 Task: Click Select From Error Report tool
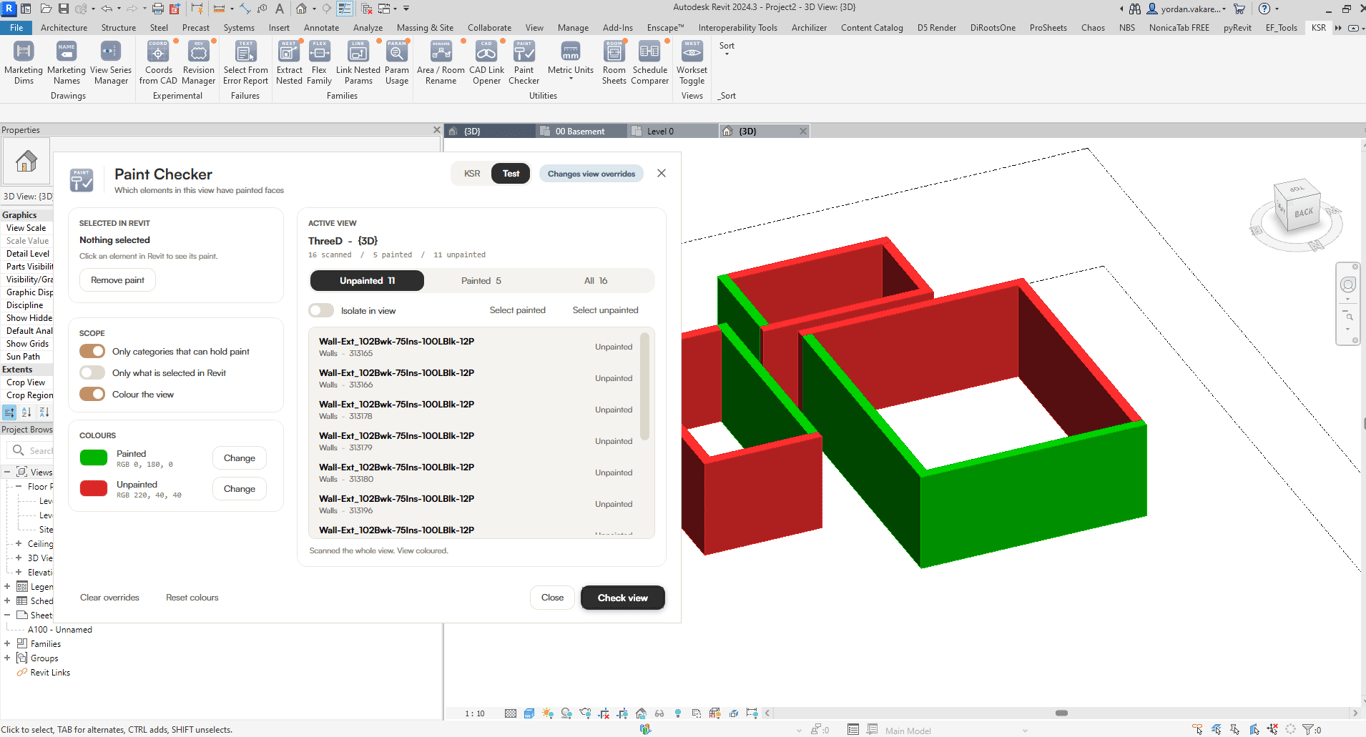pos(245,63)
